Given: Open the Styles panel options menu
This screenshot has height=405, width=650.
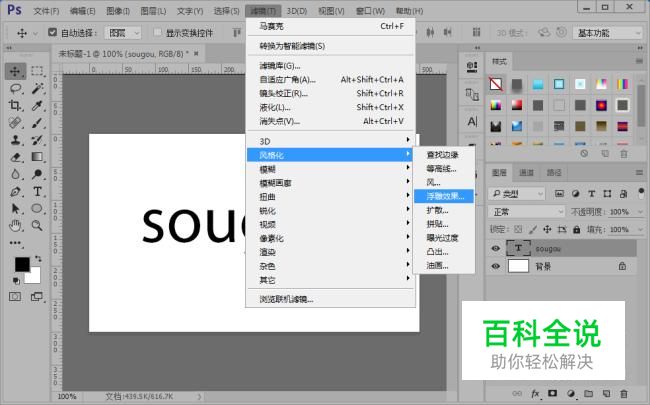Looking at the screenshot, I should [639, 61].
